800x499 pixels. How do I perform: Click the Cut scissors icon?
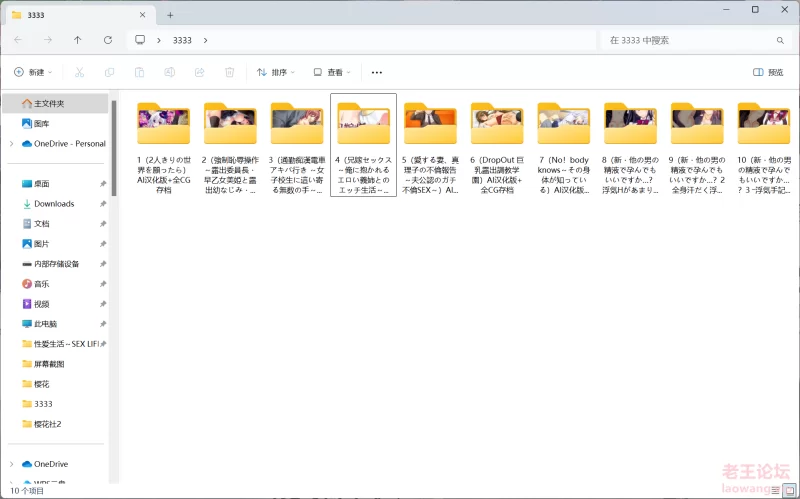click(x=79, y=72)
